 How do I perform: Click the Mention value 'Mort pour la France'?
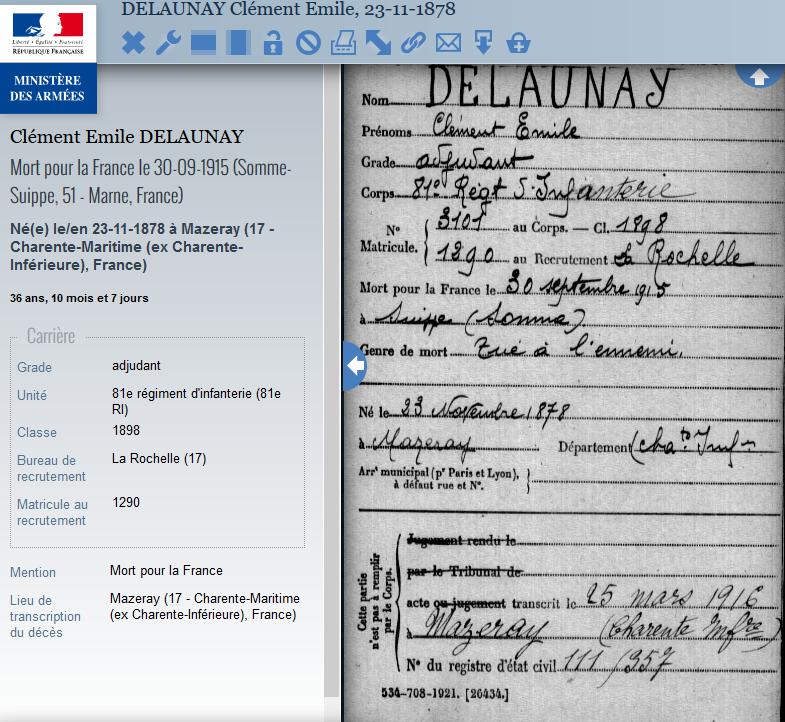tap(166, 571)
